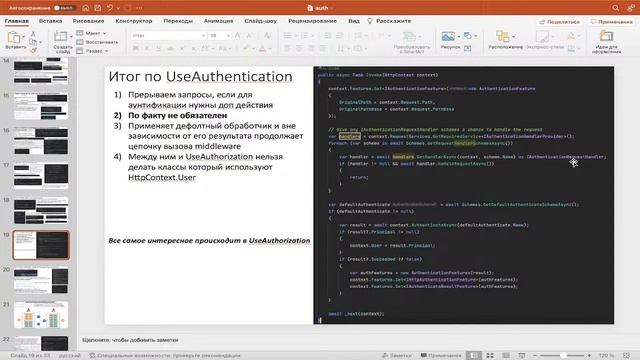Click the Increase font size icon
The height and width of the screenshot is (360, 640).
pos(238,36)
